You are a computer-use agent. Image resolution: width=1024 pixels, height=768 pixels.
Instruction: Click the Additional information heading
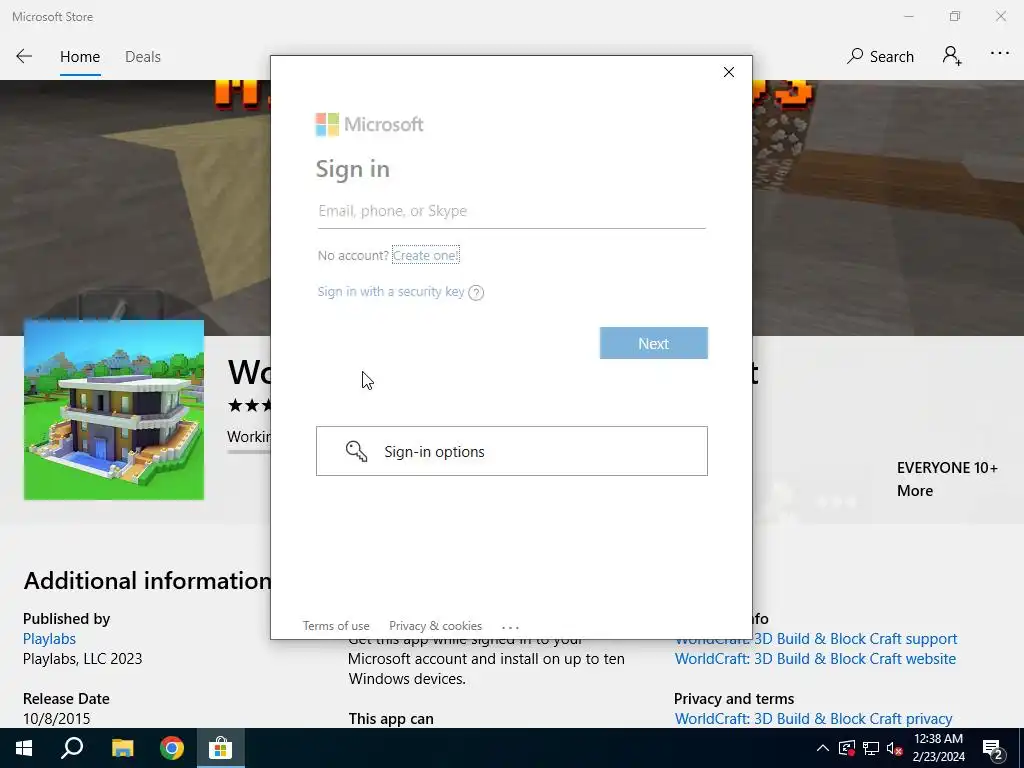[147, 581]
